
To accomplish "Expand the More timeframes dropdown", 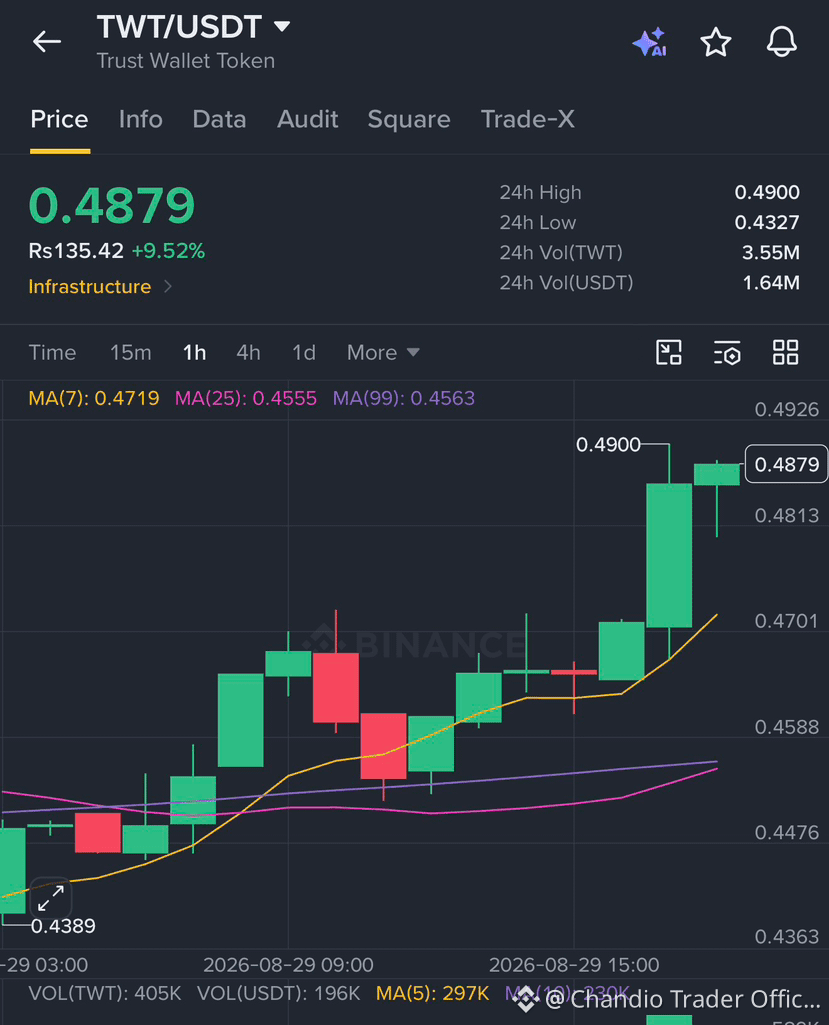I will click(383, 353).
